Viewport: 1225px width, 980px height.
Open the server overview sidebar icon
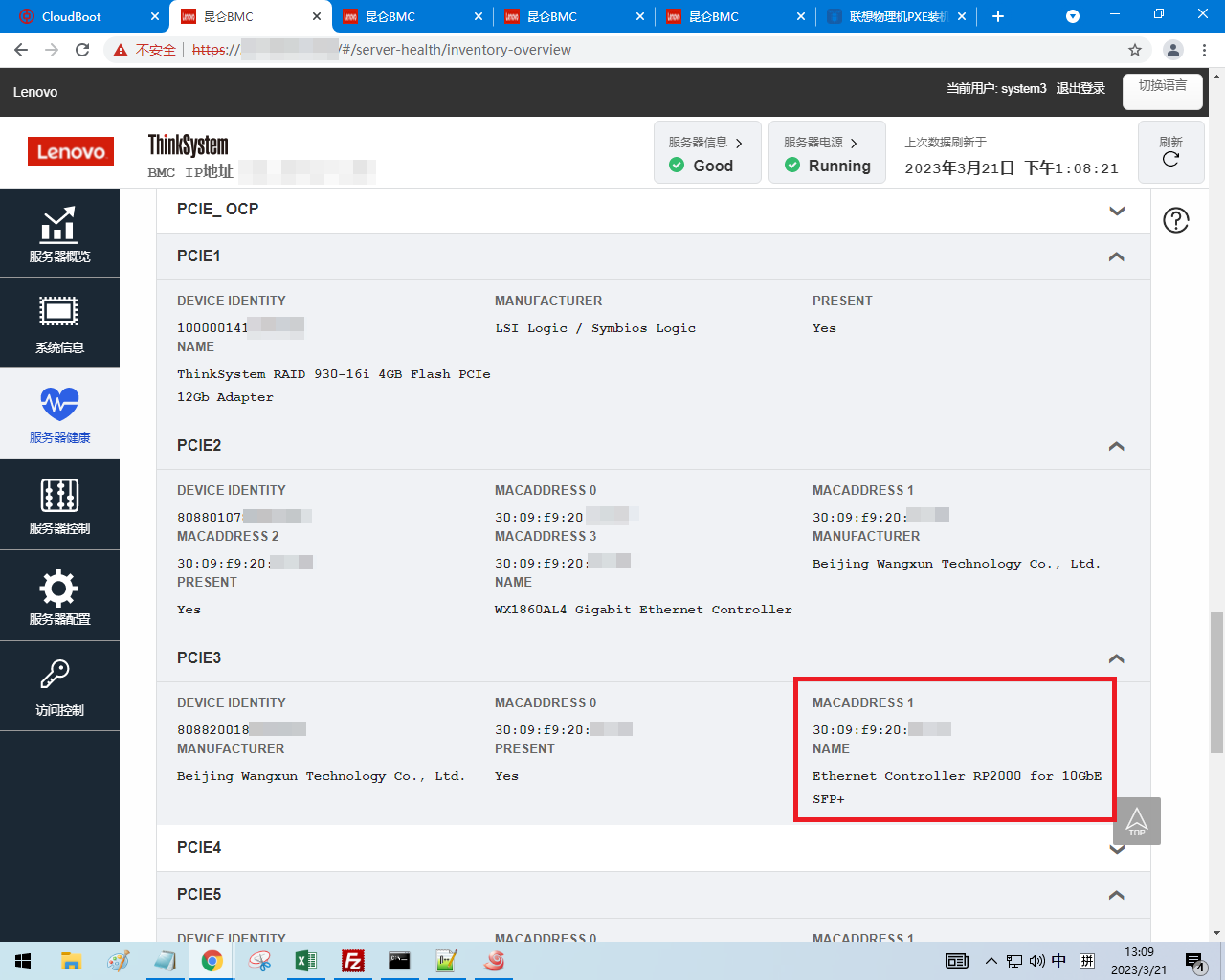coord(59,226)
